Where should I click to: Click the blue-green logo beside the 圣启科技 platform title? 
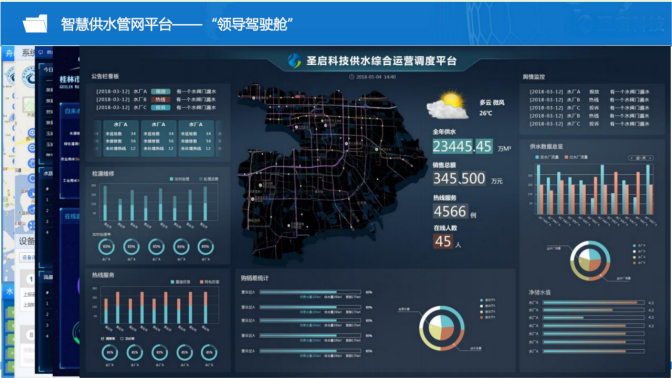[x=294, y=60]
